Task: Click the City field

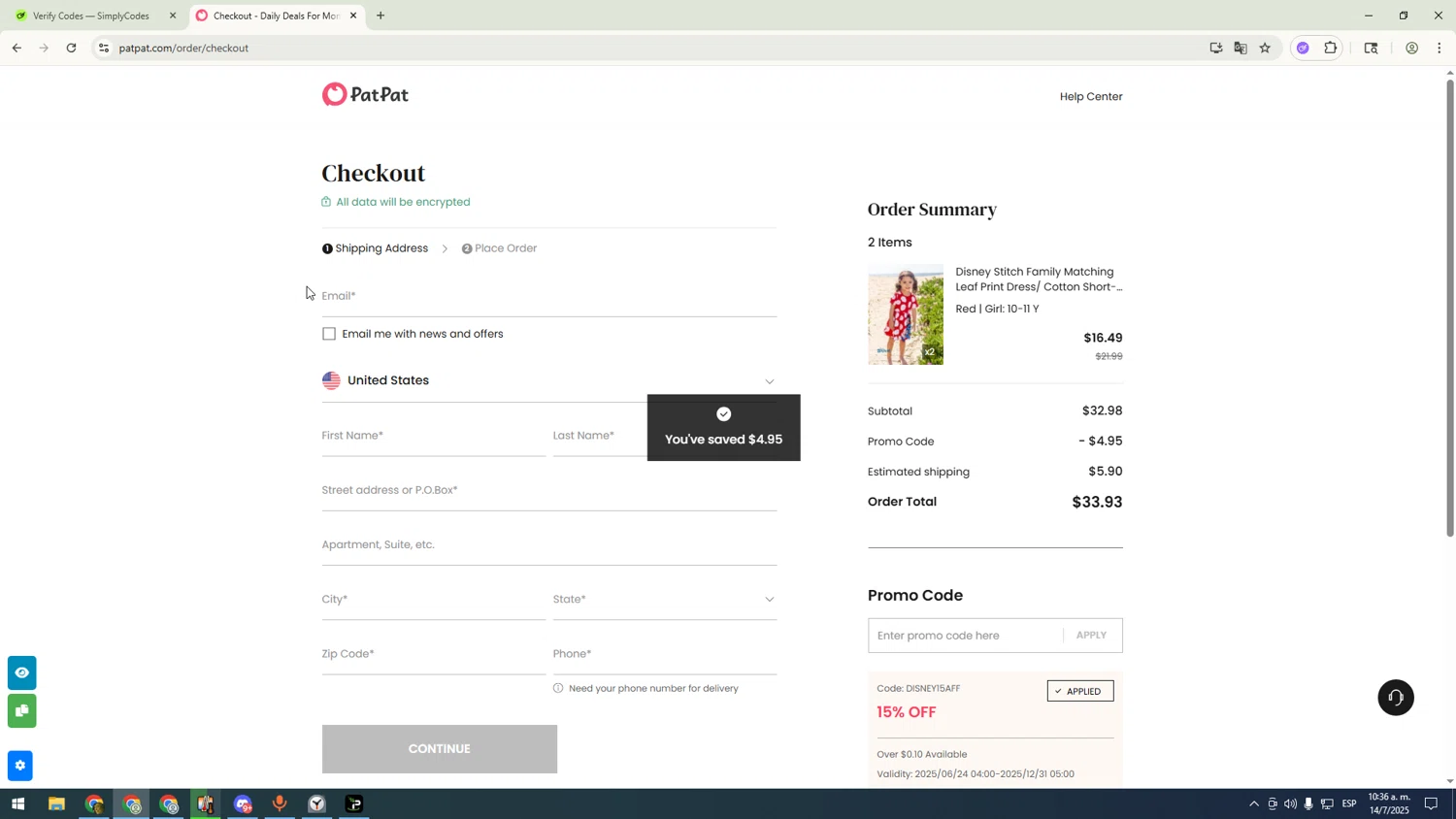Action: [434, 600]
